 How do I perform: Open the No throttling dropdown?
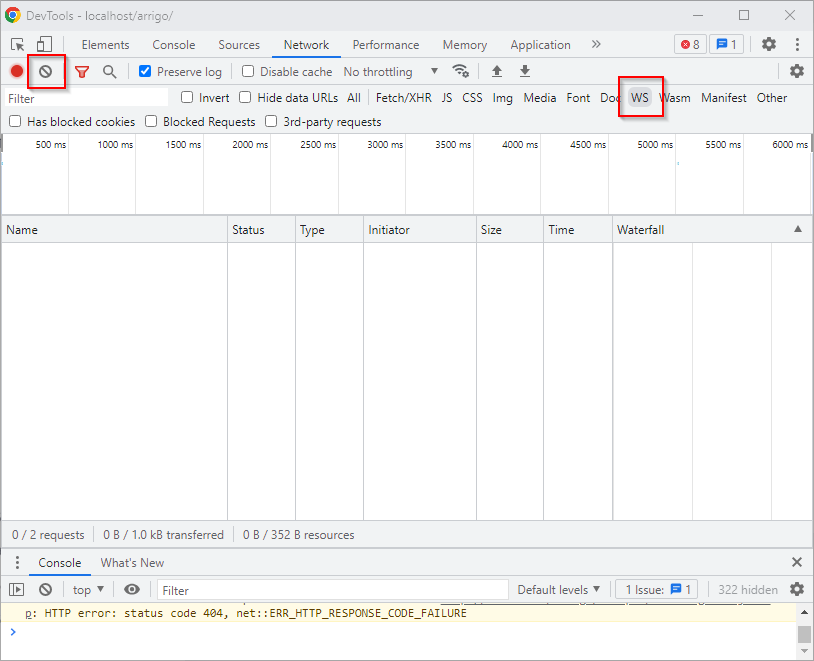click(391, 71)
